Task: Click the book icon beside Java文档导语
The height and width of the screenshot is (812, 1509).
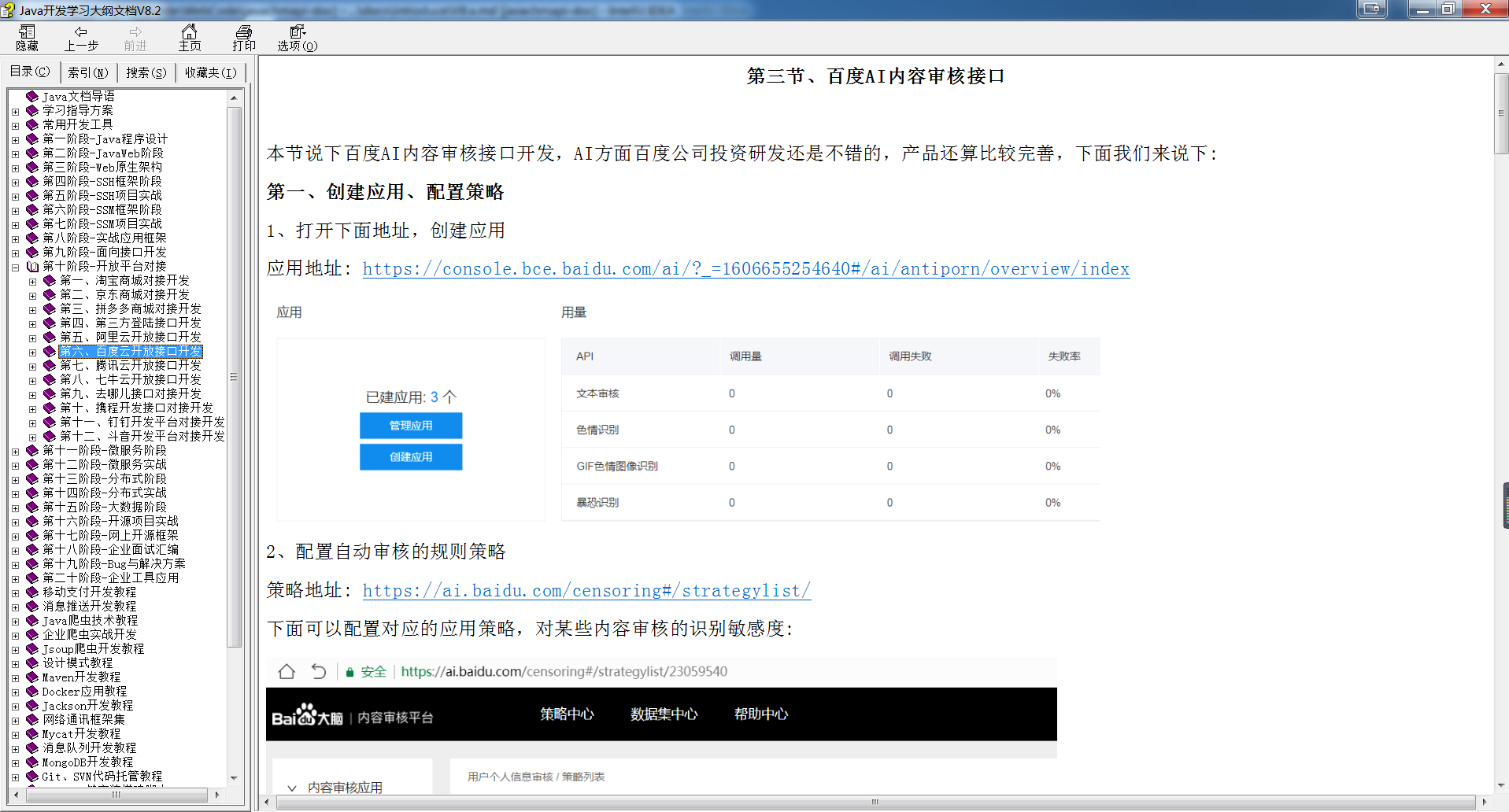Action: pyautogui.click(x=32, y=96)
